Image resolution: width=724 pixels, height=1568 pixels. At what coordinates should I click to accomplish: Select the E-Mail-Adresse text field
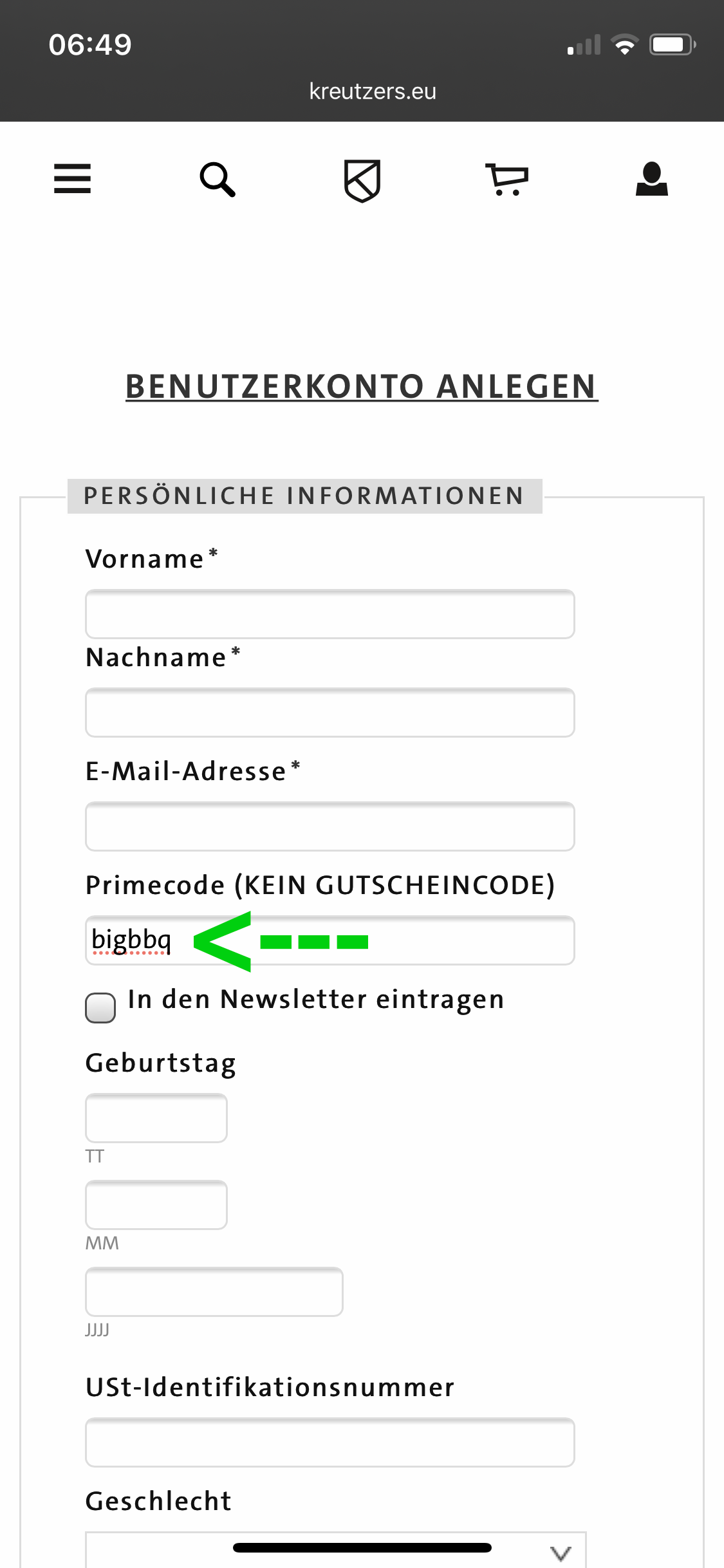click(x=330, y=826)
